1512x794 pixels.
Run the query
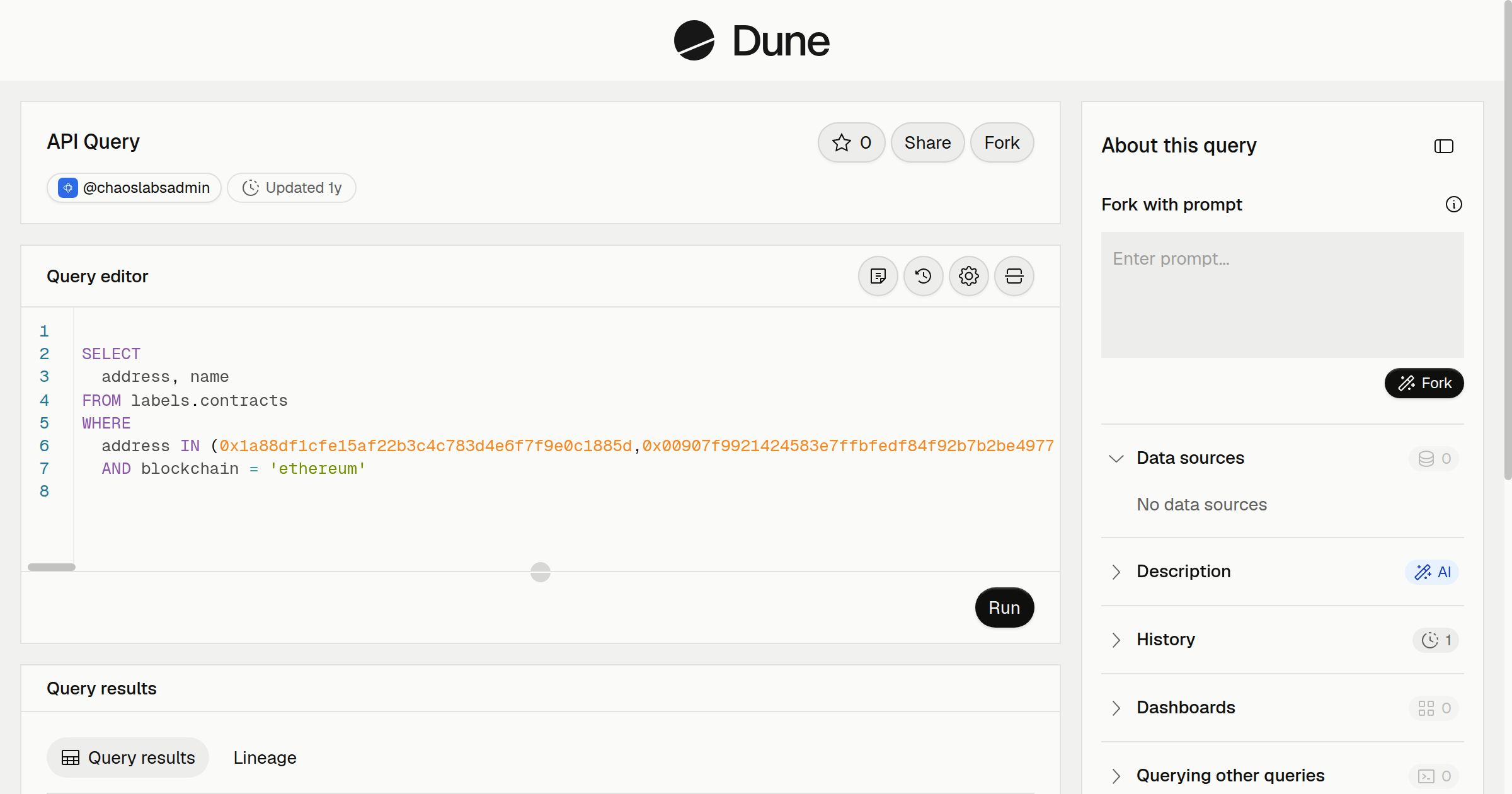click(x=1004, y=607)
